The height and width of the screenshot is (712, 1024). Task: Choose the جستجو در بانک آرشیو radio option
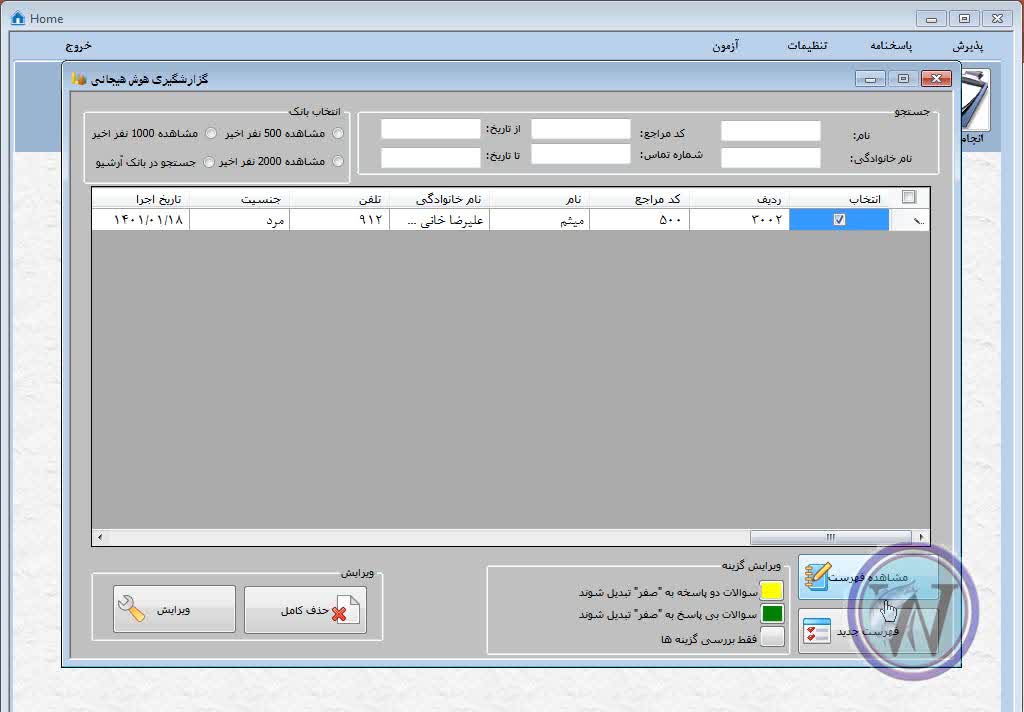[209, 161]
